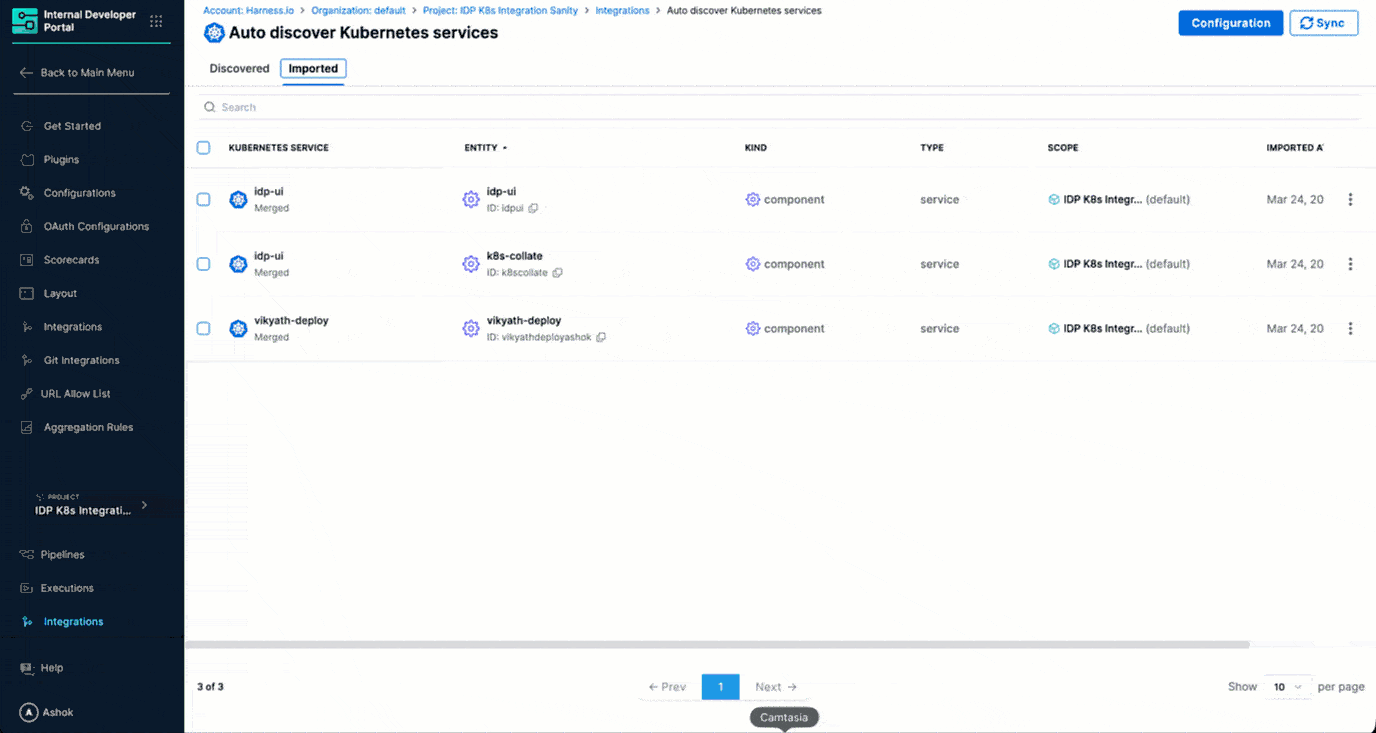1376x733 pixels.
Task: Open the rows per page dropdown
Action: [1287, 687]
